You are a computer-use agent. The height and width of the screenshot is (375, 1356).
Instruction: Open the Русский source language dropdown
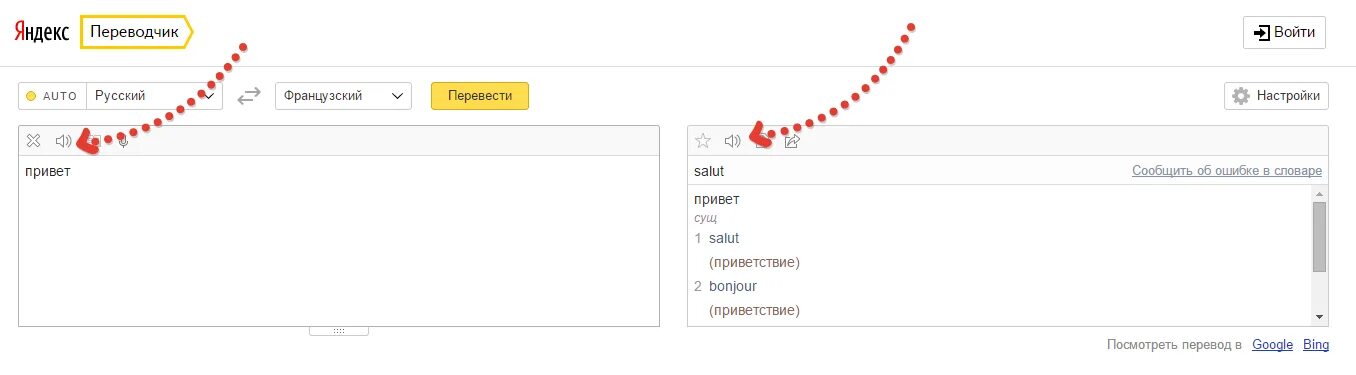click(x=155, y=96)
